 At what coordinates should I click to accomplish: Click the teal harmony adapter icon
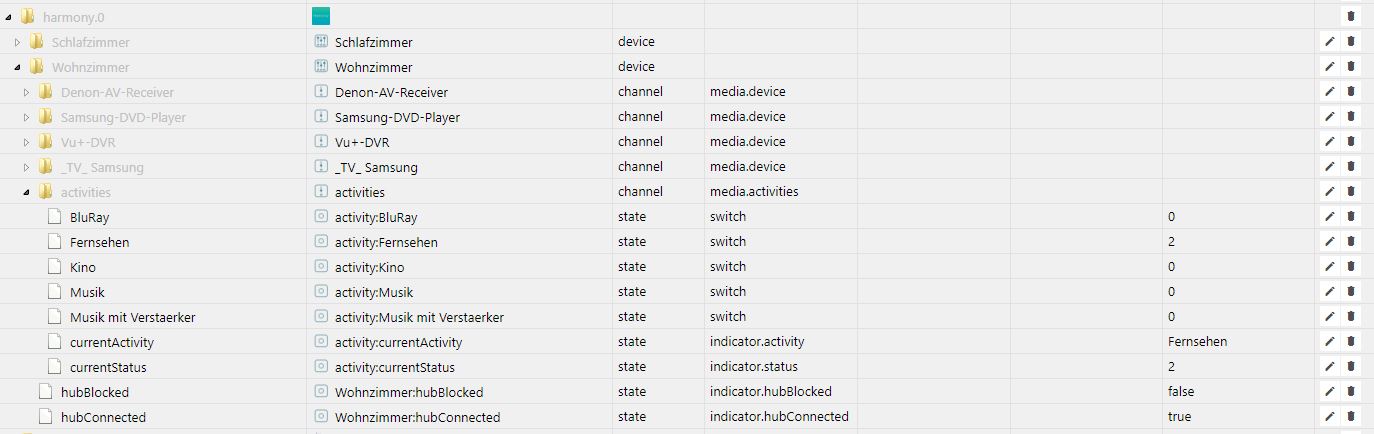[x=321, y=16]
